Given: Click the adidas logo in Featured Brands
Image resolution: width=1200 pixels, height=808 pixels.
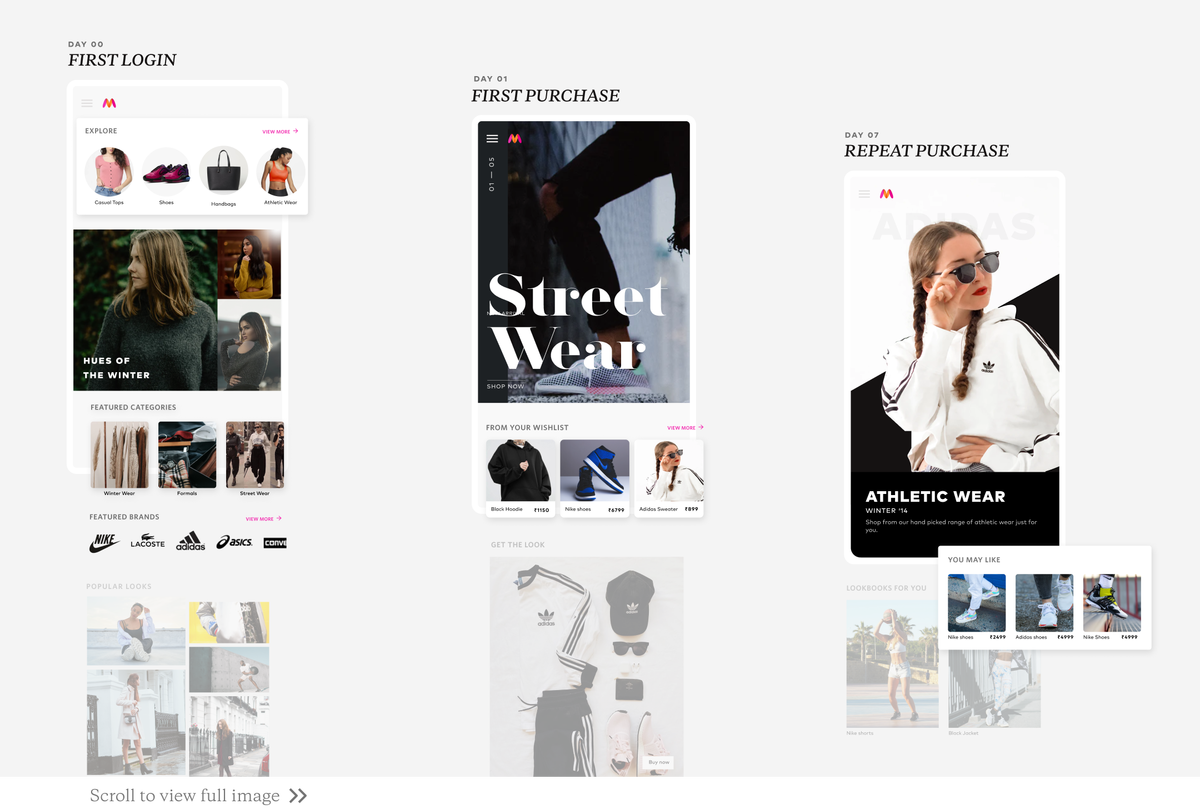Looking at the screenshot, I should pyautogui.click(x=190, y=541).
